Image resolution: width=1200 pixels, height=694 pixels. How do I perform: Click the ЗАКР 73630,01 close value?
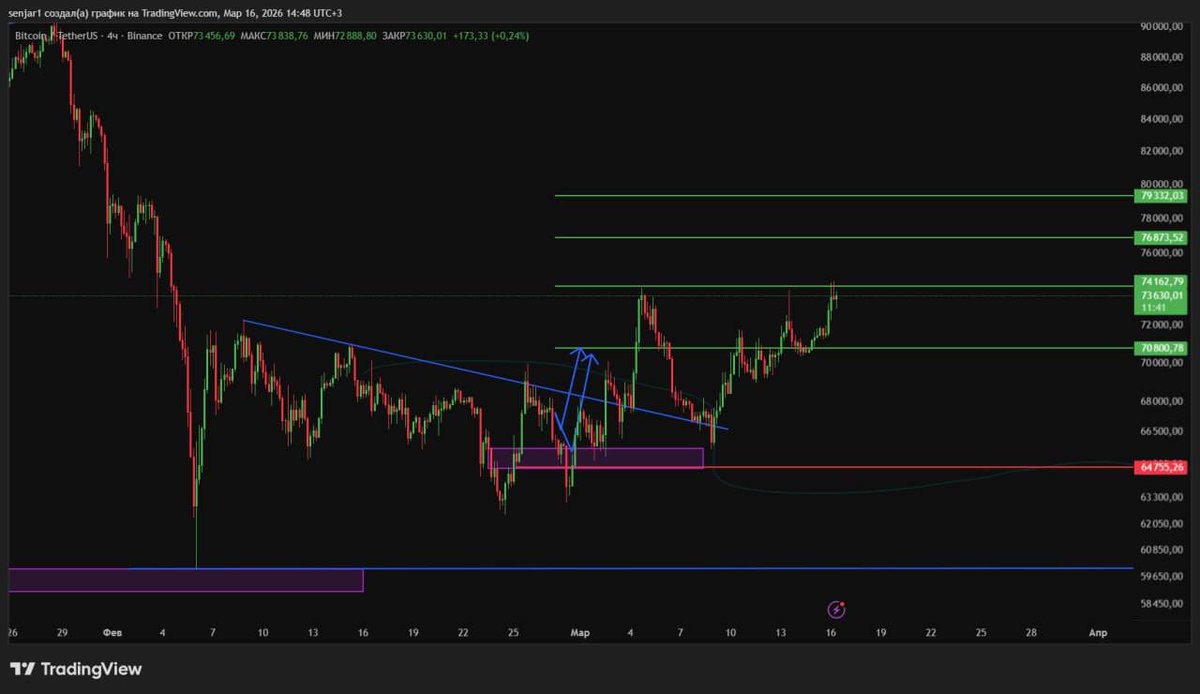click(x=413, y=35)
